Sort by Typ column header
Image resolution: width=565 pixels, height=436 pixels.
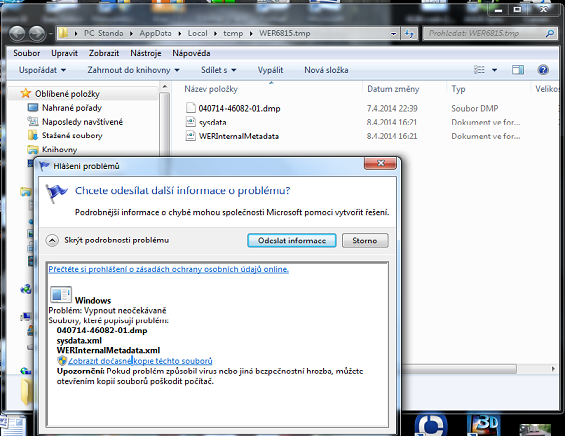pos(458,89)
